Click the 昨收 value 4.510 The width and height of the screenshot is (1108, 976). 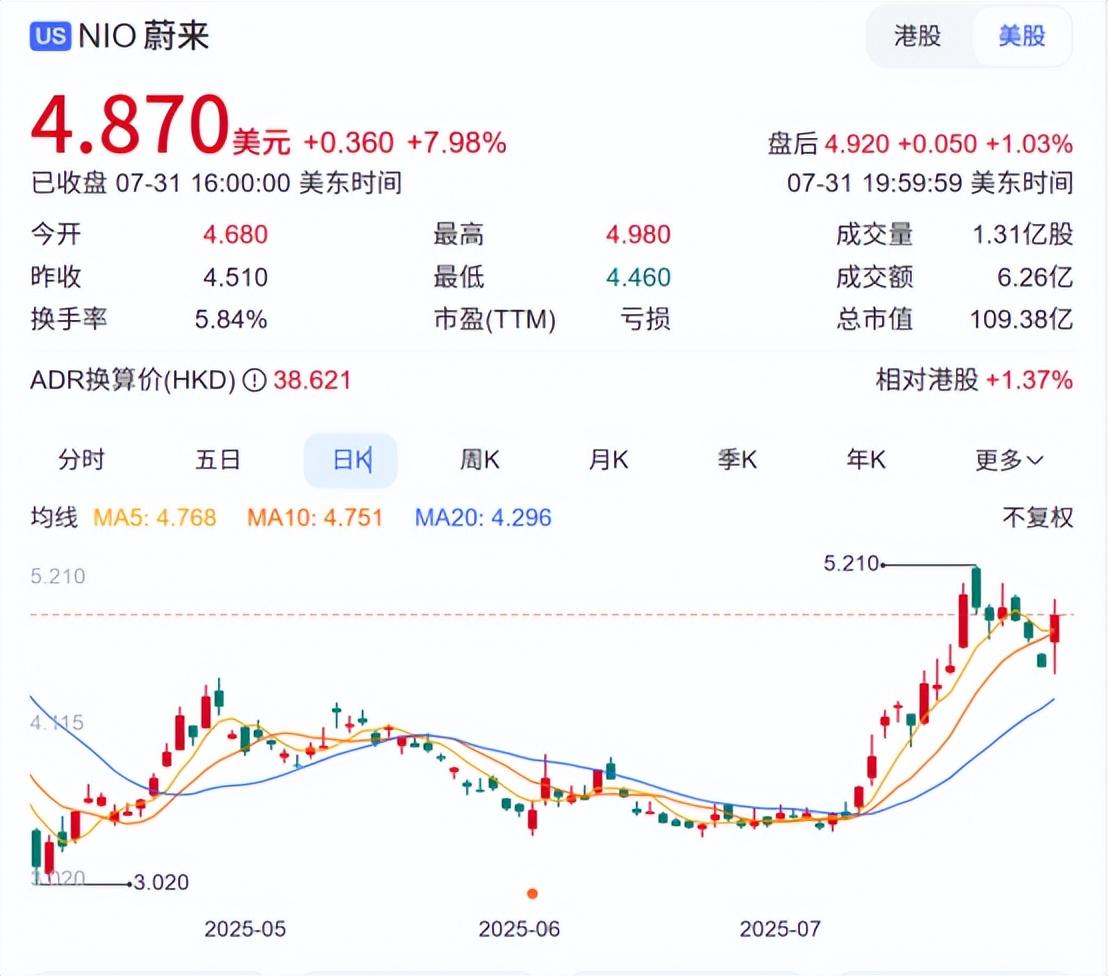235,277
